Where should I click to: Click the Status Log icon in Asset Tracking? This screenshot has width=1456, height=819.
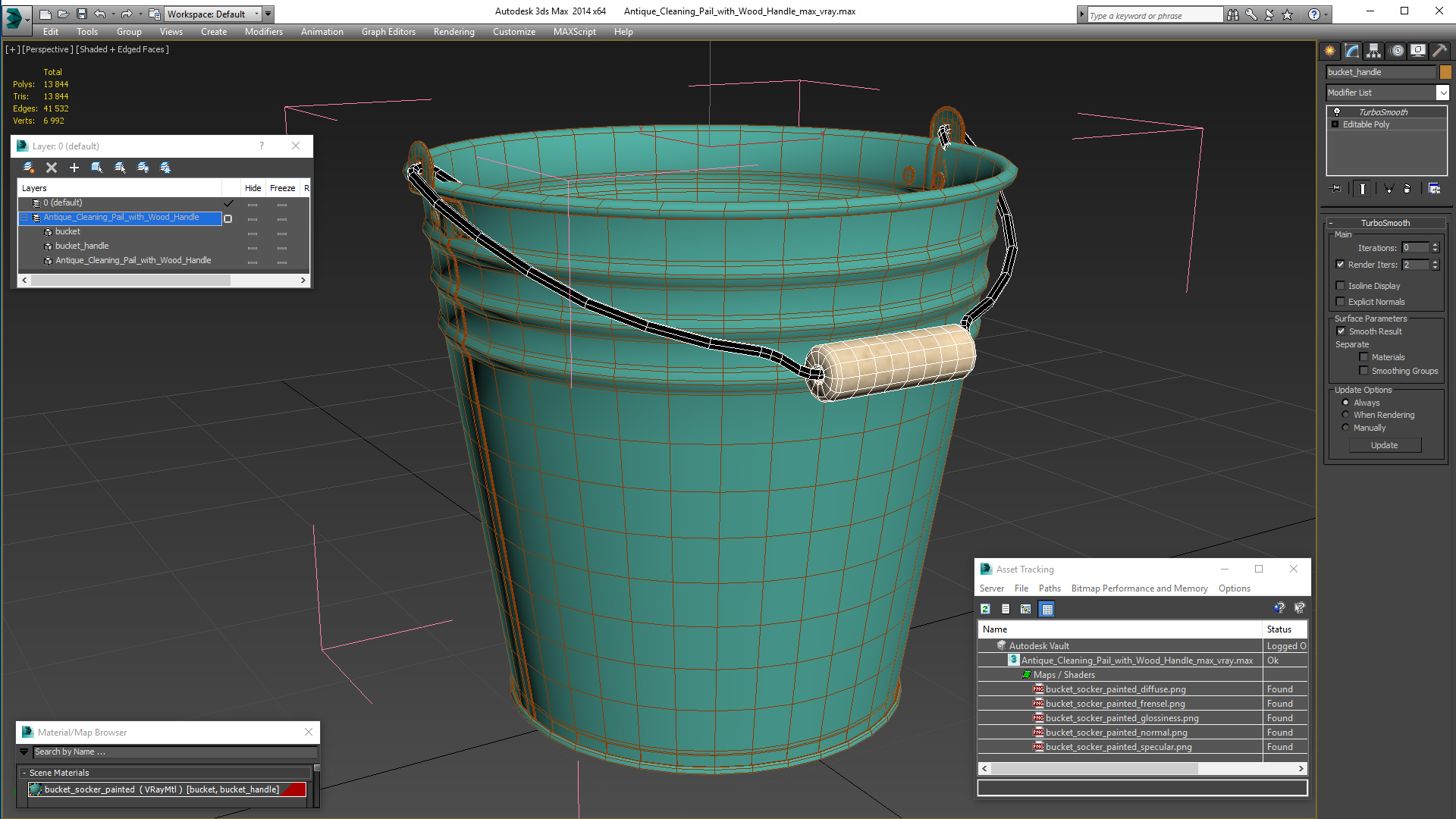[1006, 609]
